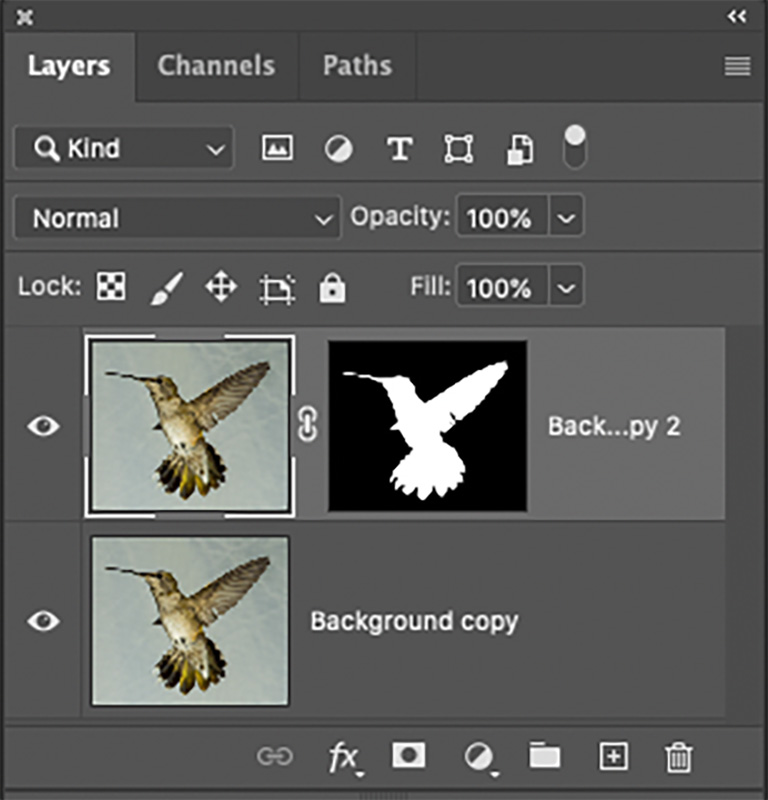Open the Kind filter dropdown
This screenshot has height=800, width=768.
[x=123, y=149]
